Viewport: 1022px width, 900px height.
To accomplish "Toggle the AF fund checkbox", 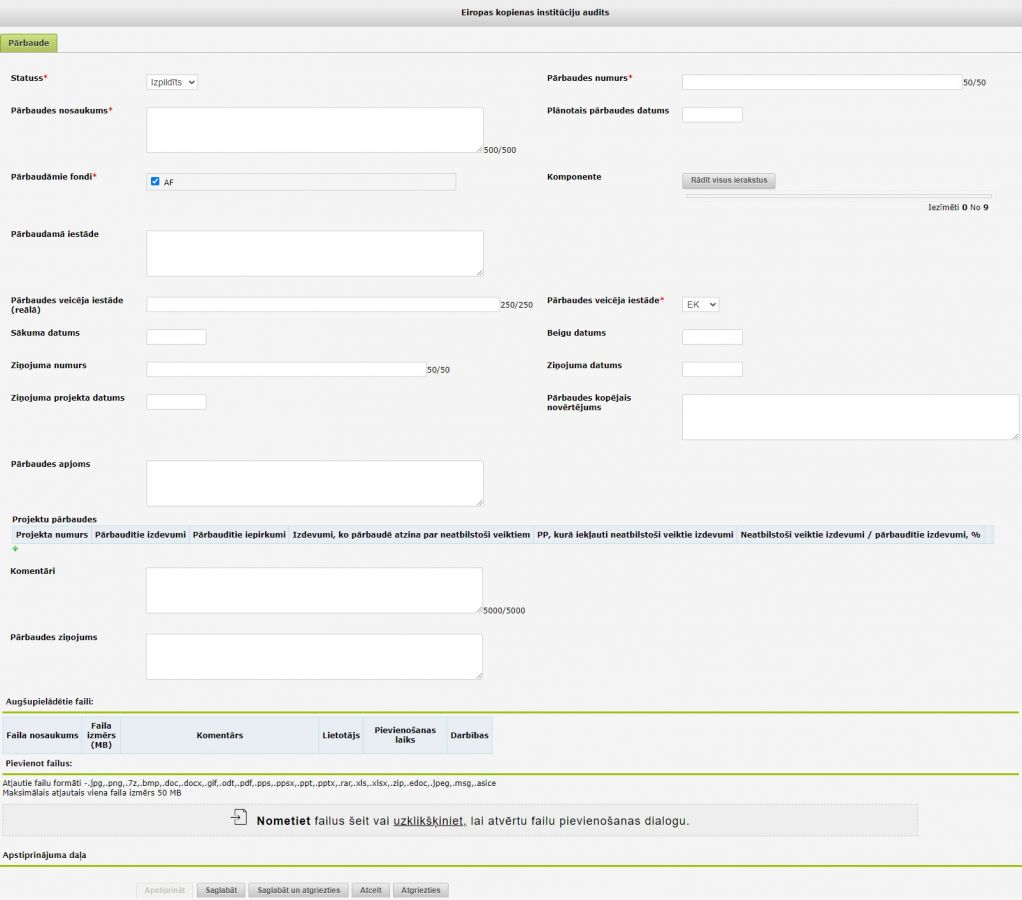I will click(155, 182).
